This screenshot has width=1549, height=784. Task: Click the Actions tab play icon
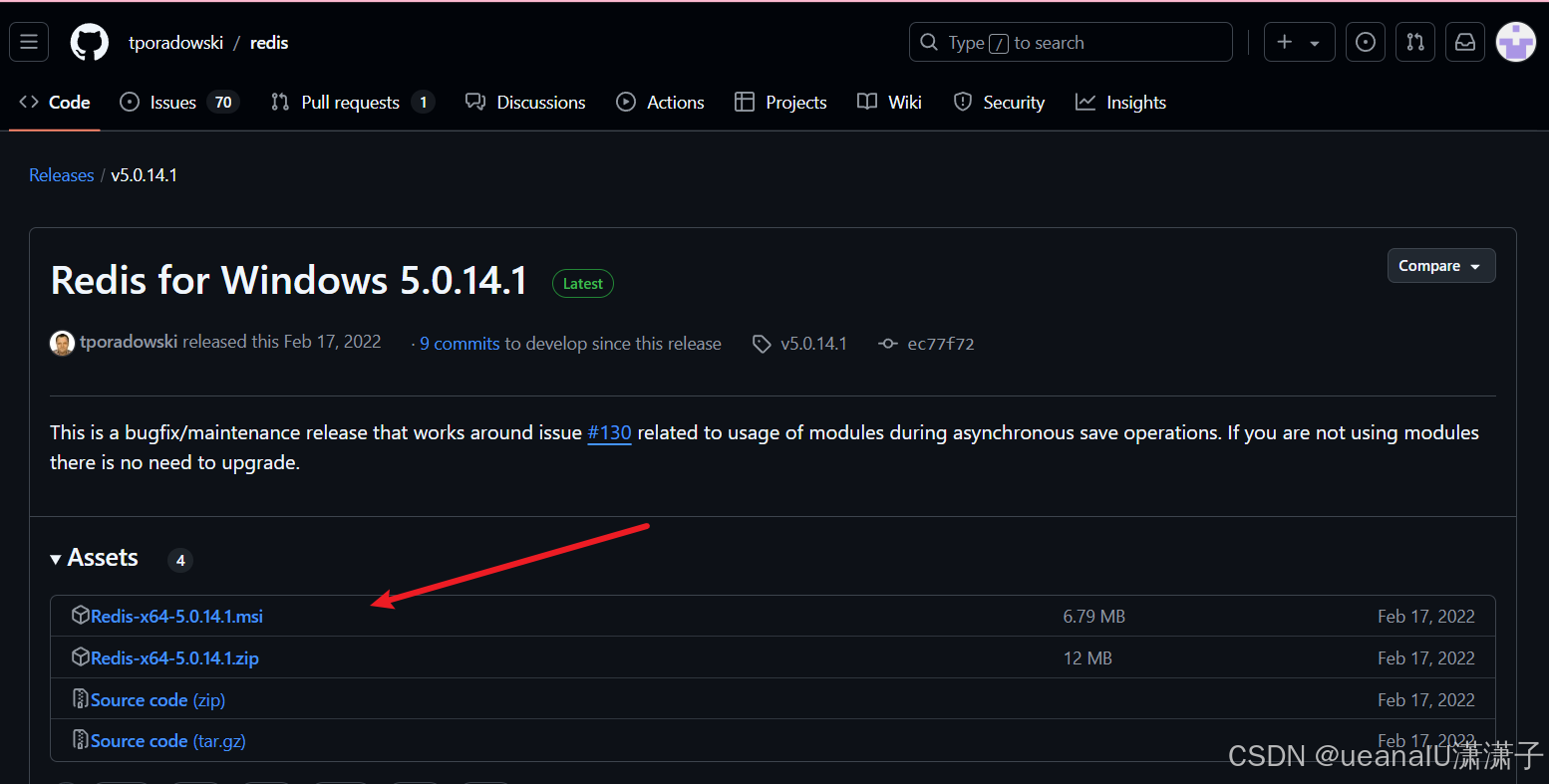626,102
